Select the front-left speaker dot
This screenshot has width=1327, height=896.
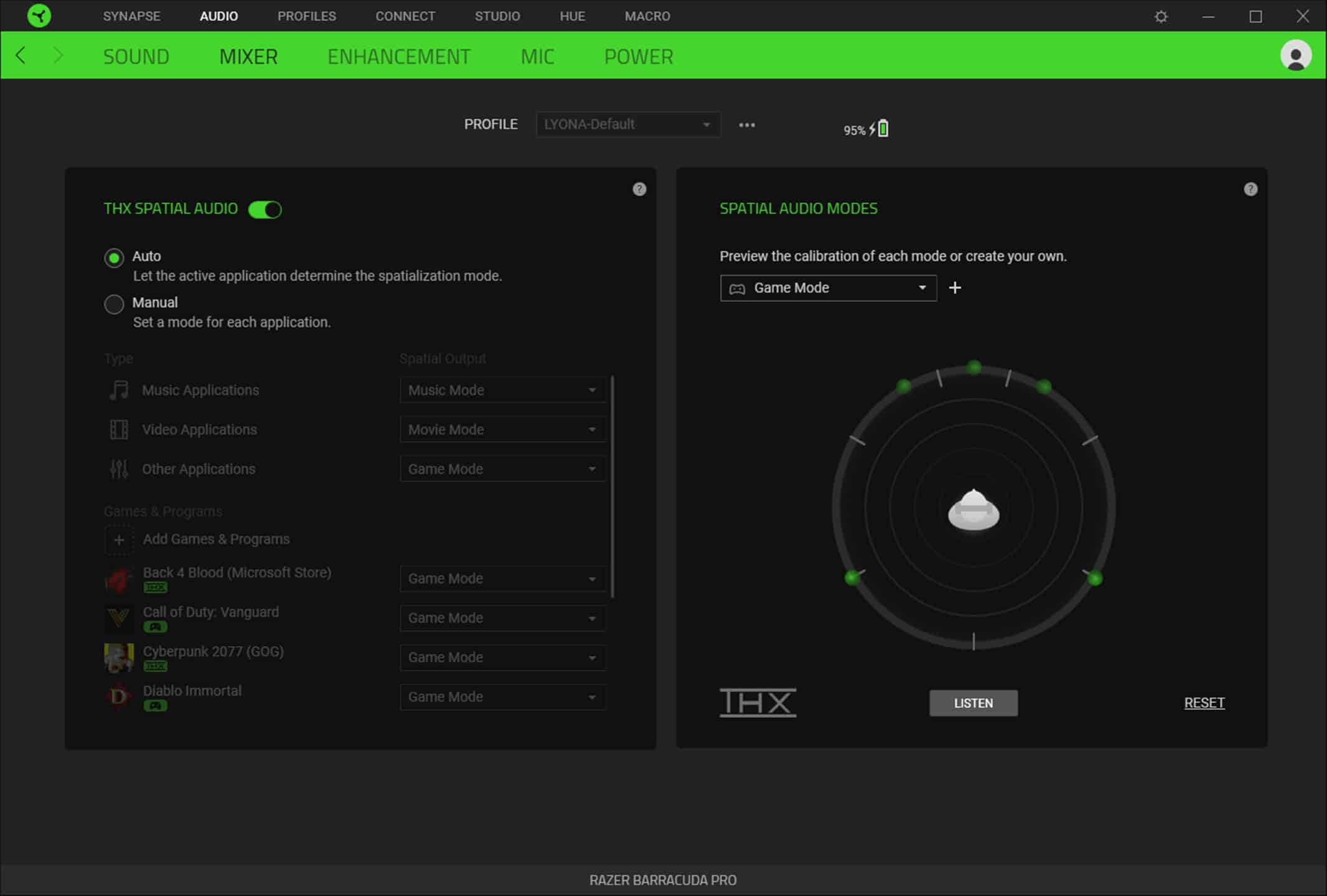pos(904,386)
